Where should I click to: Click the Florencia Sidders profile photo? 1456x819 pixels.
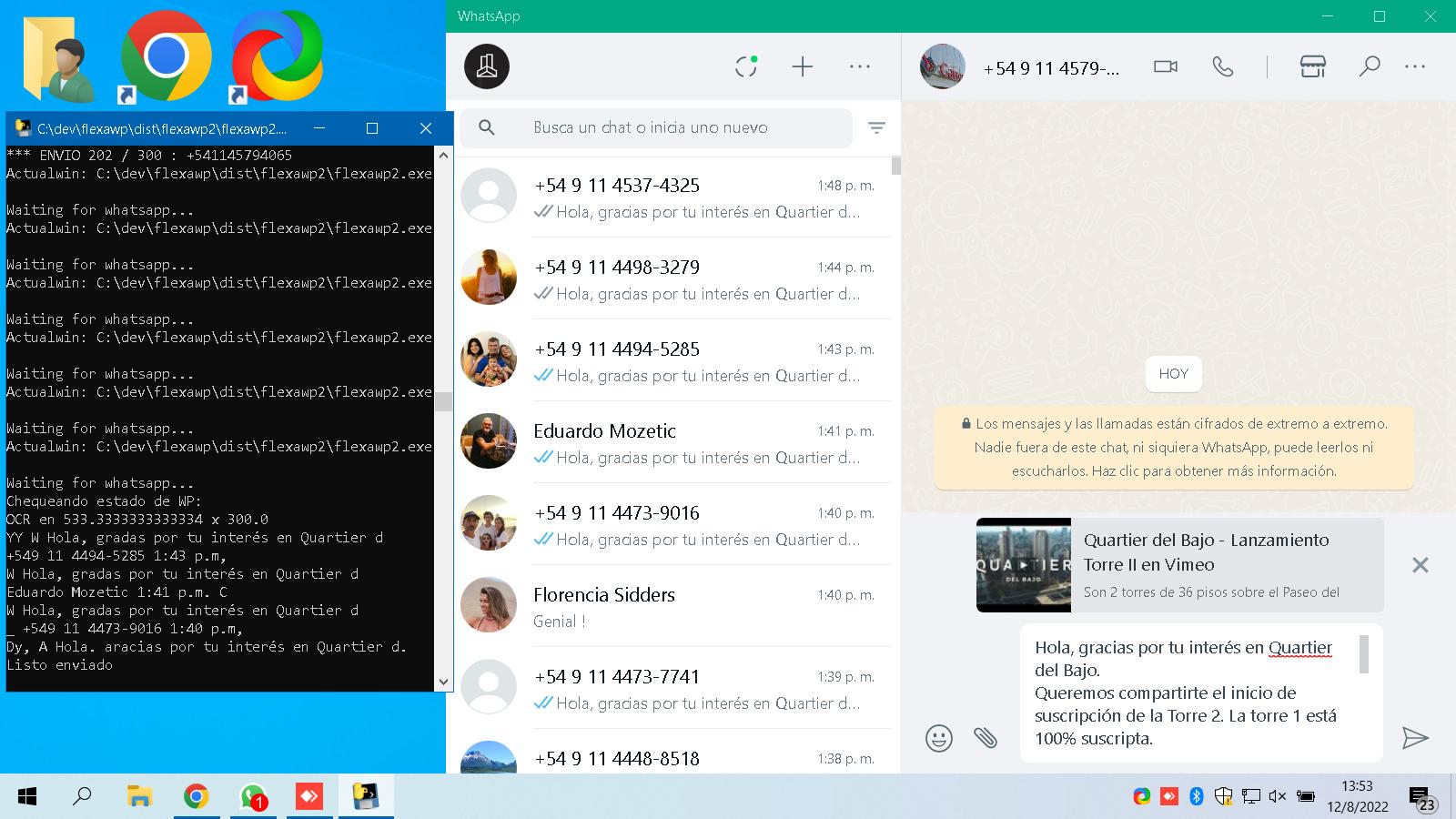click(489, 605)
